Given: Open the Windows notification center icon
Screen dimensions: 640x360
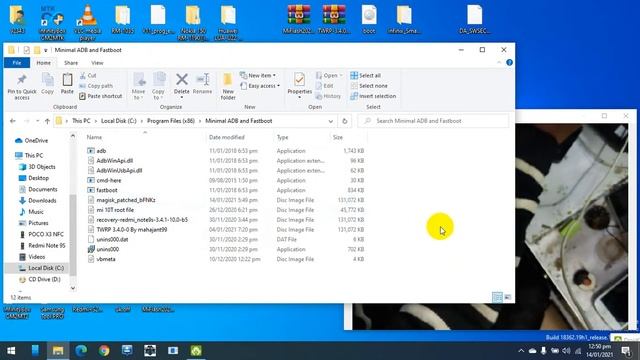Looking at the screenshot, I should [625, 351].
